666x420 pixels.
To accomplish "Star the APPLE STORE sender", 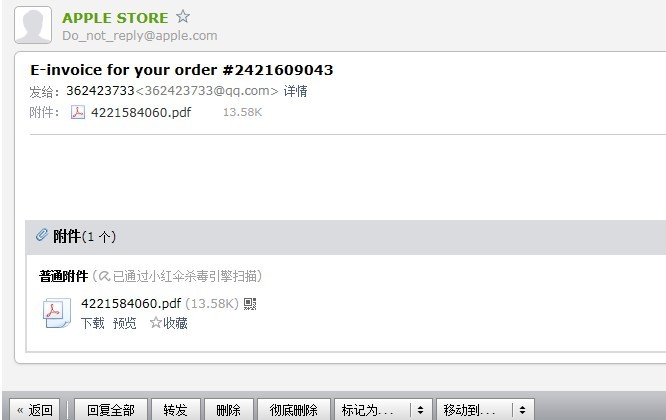I will pos(183,17).
